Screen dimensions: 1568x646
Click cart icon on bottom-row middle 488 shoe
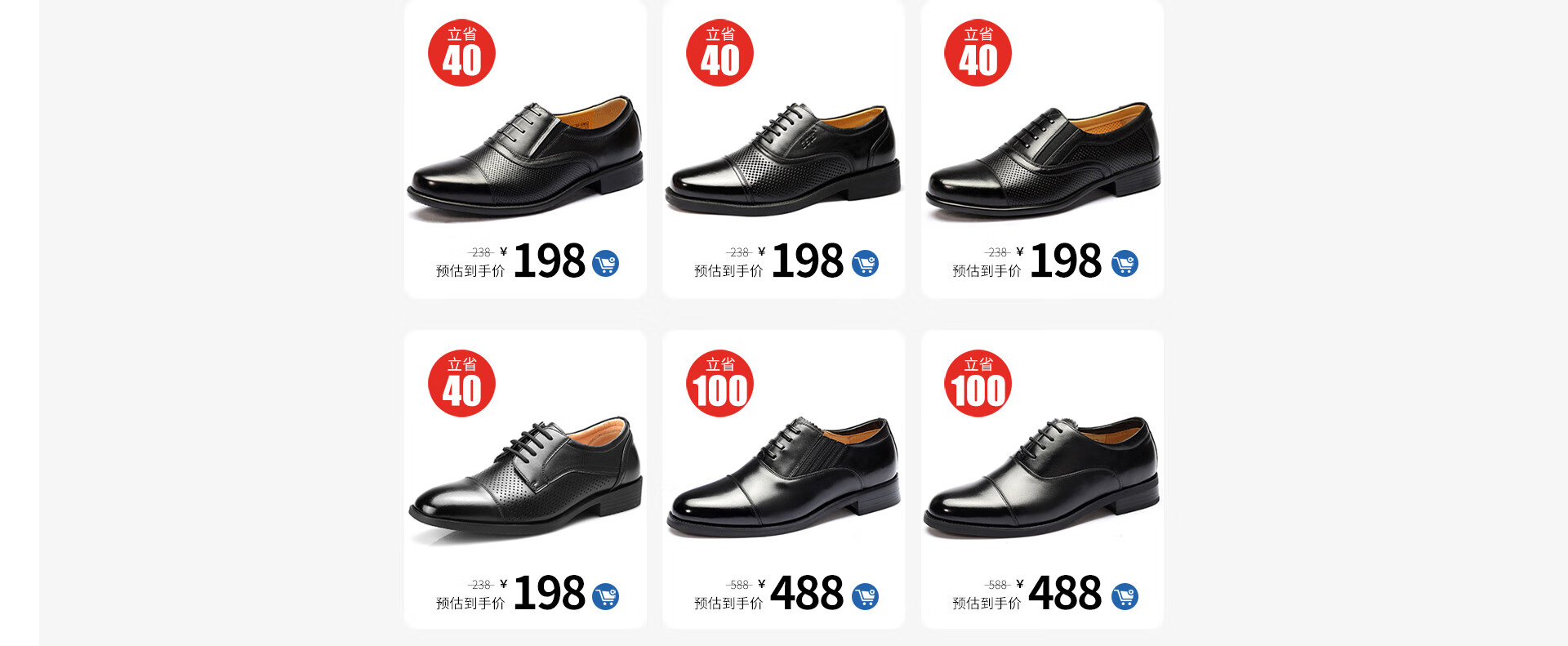click(865, 596)
